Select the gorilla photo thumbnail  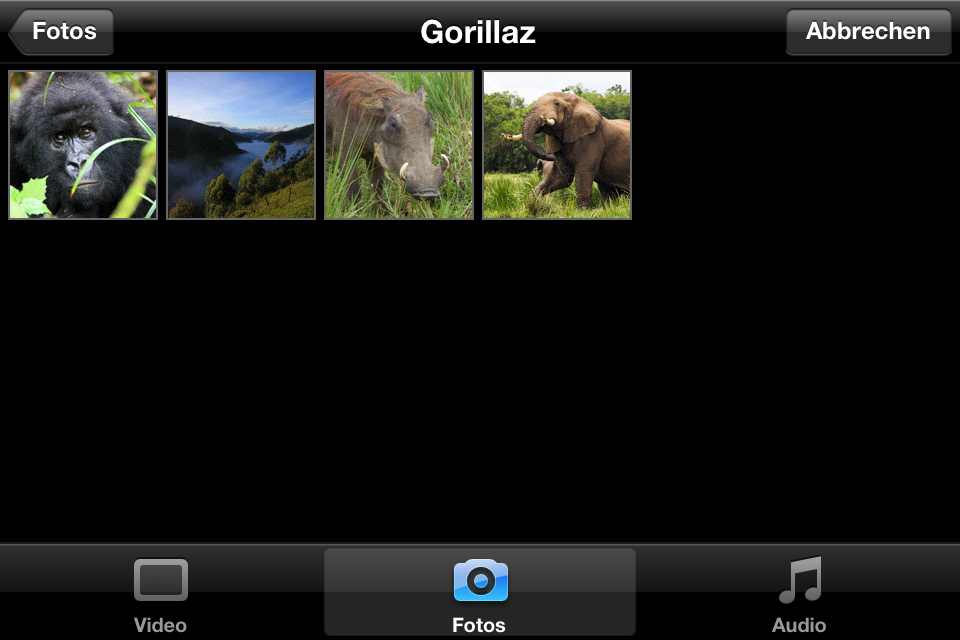point(83,145)
